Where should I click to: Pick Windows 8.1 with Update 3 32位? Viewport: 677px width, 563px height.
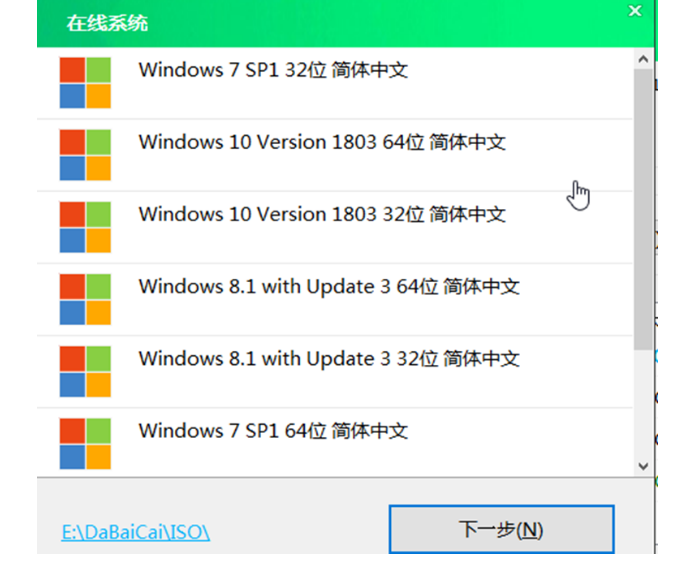tap(335, 371)
